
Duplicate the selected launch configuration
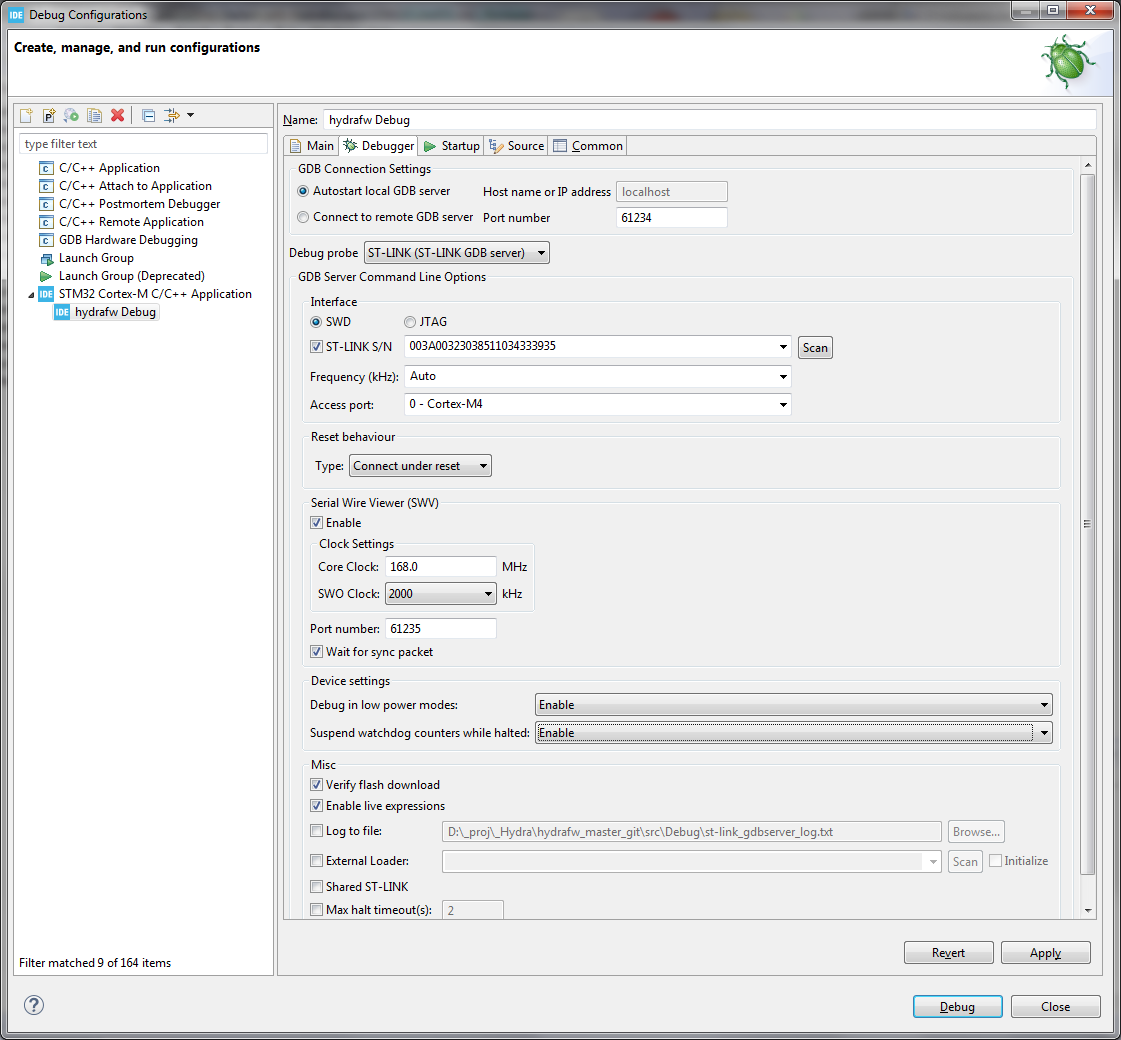(x=94, y=115)
